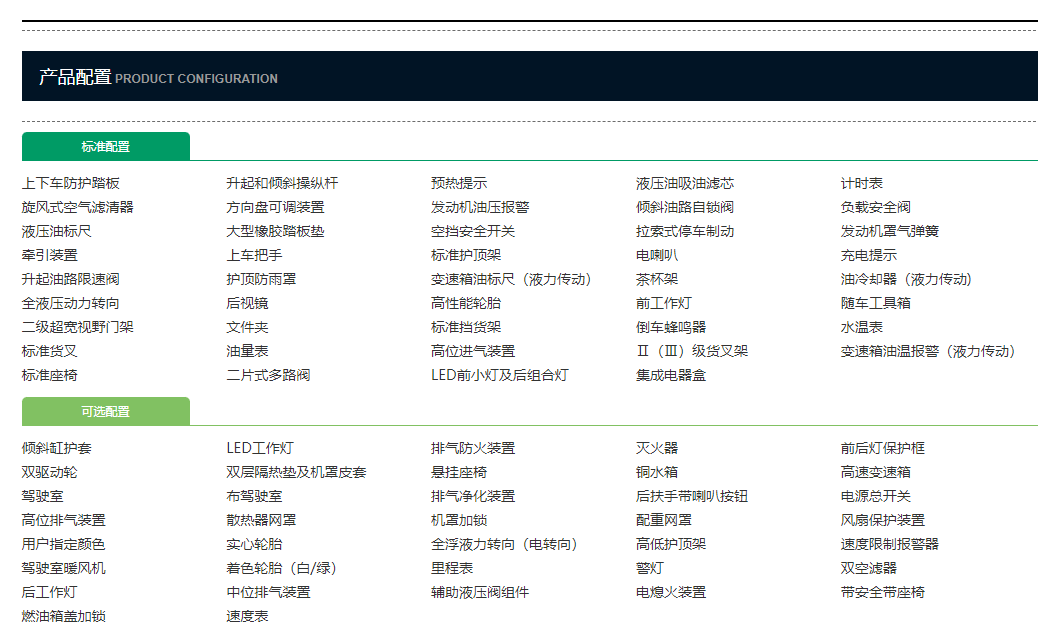The image size is (1038, 634).
Task: Select the 标准配置 green tab
Action: [x=106, y=147]
